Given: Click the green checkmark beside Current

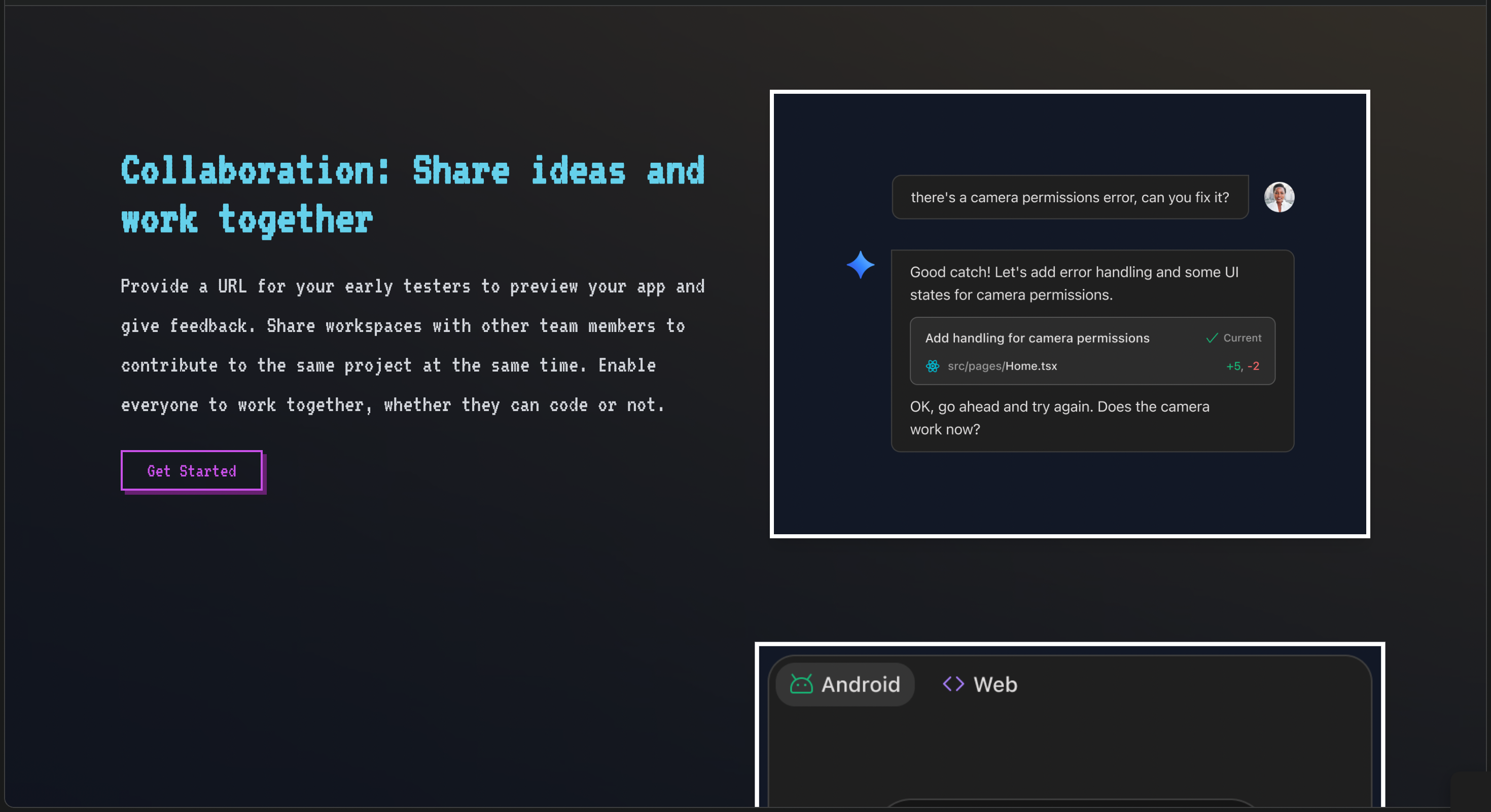Looking at the screenshot, I should 1212,339.
